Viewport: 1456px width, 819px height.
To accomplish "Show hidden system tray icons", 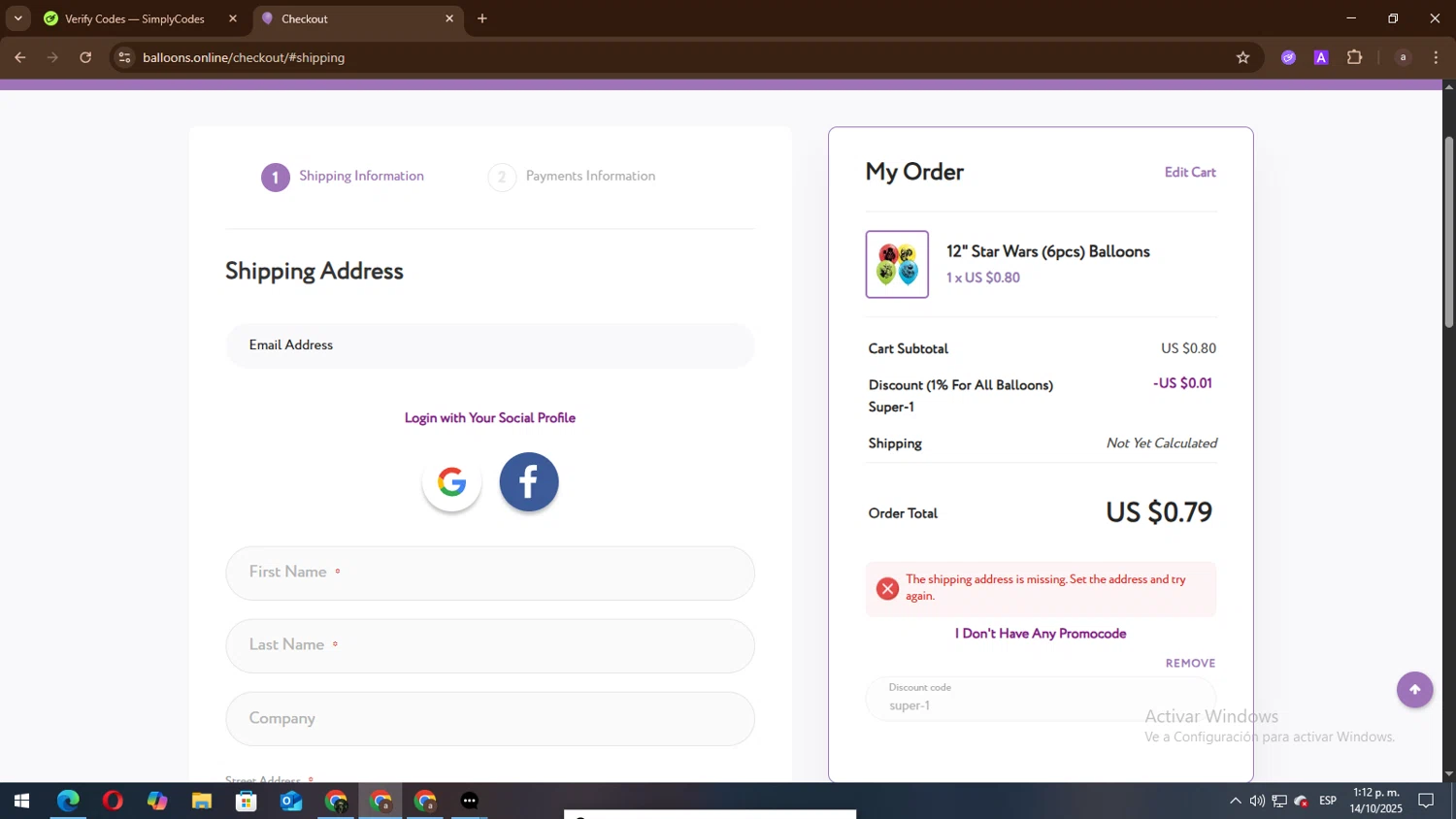I will (1235, 801).
